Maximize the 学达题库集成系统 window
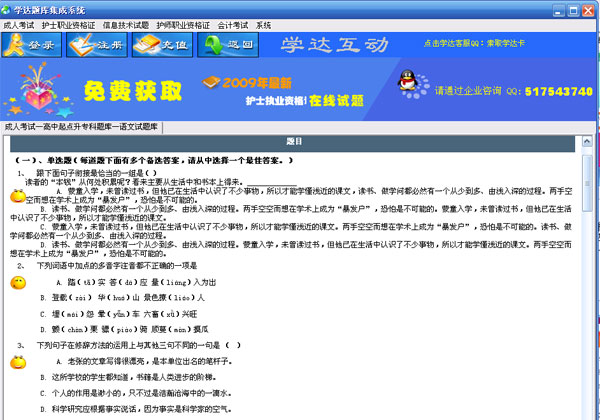The height and width of the screenshot is (420, 600). 574,11
